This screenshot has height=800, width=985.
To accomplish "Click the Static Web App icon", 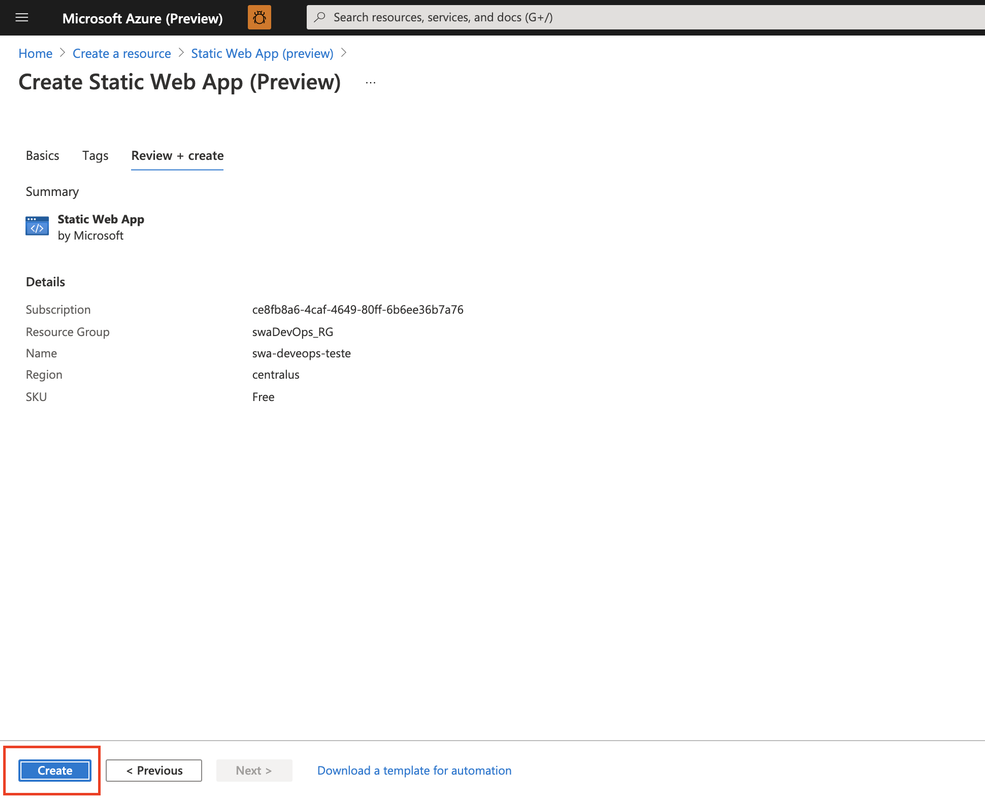I will (x=37, y=227).
